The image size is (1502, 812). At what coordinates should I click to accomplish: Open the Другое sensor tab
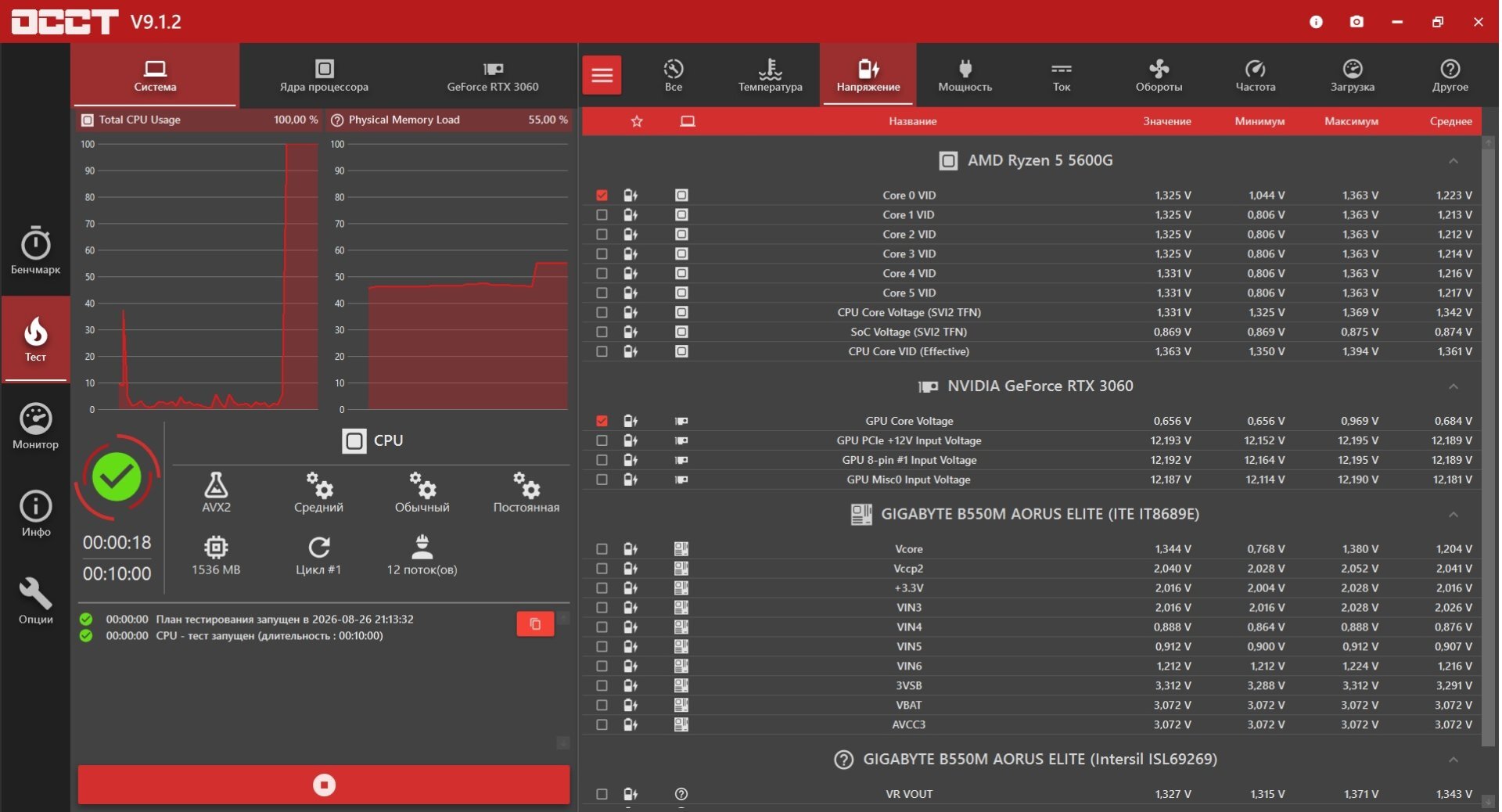1450,75
